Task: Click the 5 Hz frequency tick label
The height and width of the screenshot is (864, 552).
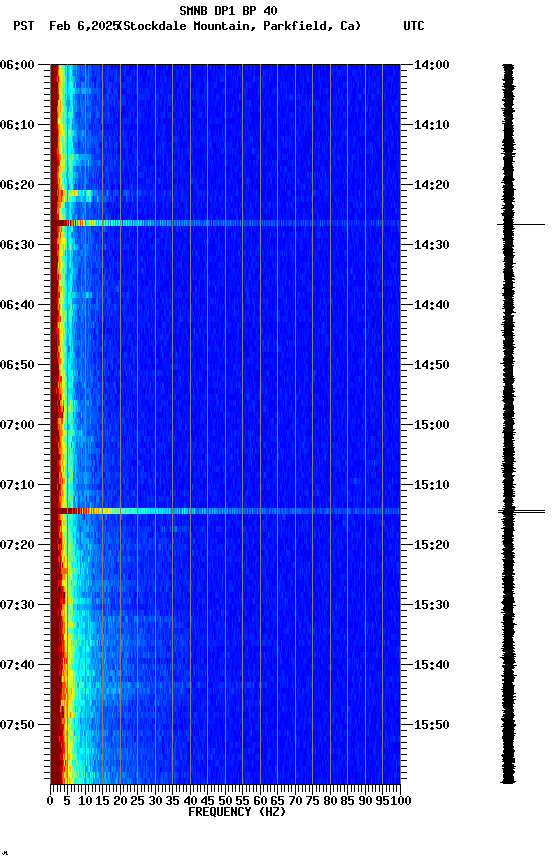Action: pos(67,801)
